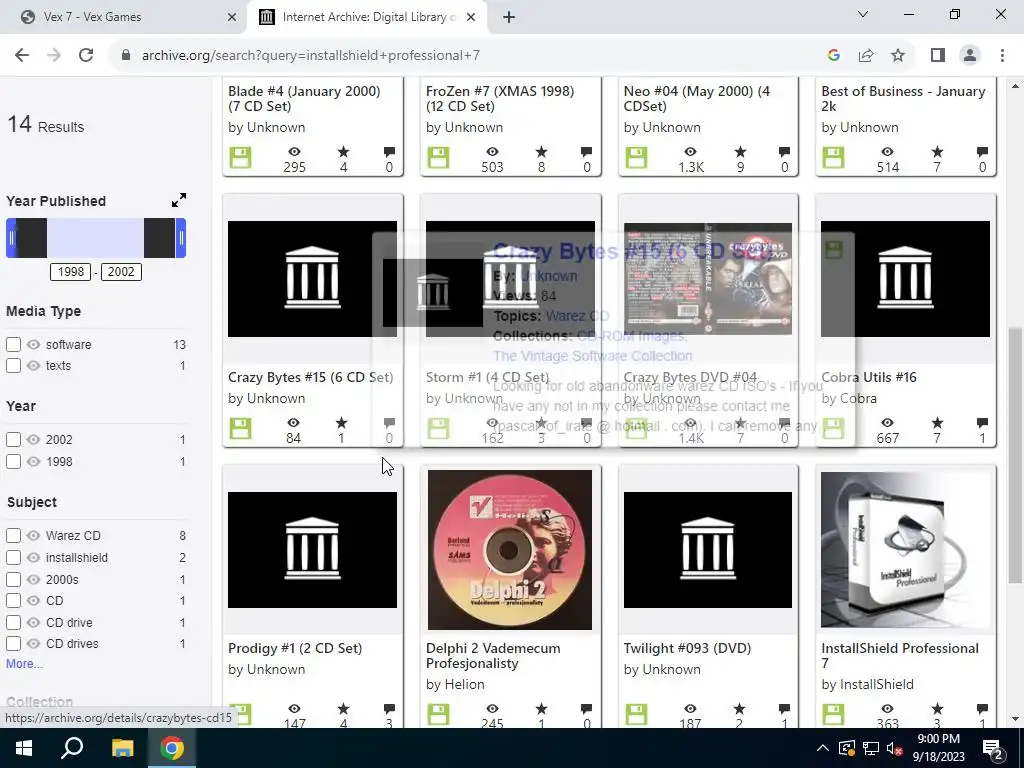Open Prodigy #1 (2 CD Set) title
This screenshot has width=1024, height=768.
pos(295,648)
